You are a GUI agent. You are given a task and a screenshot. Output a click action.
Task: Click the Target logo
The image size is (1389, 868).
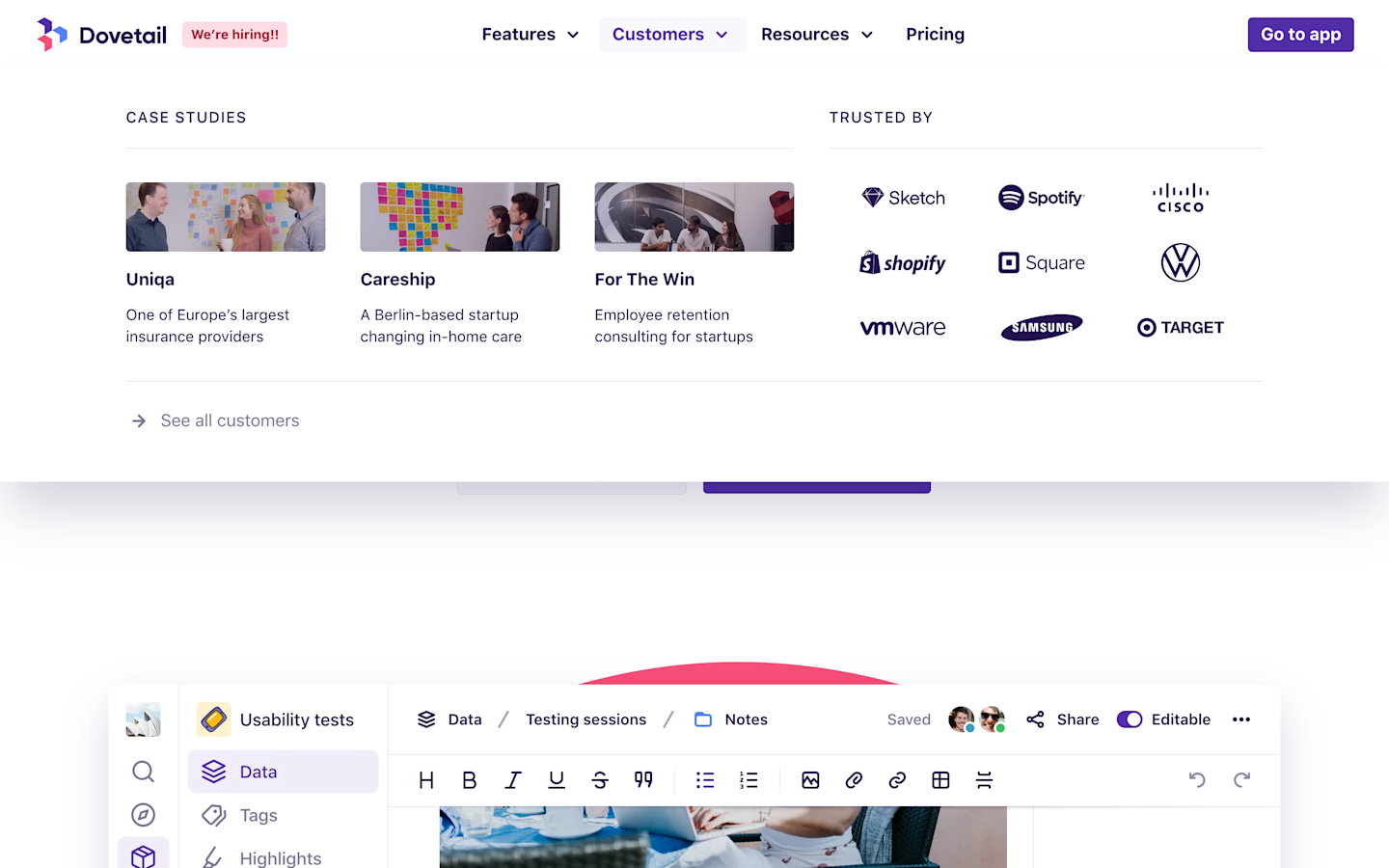point(1181,328)
